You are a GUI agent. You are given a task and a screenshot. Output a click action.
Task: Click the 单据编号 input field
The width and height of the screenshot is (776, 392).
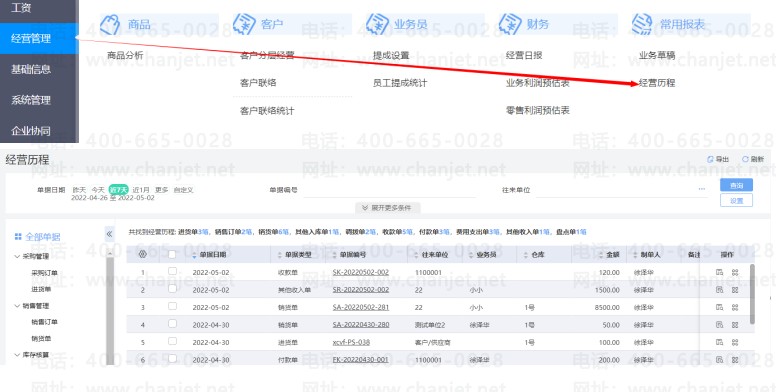pos(389,190)
